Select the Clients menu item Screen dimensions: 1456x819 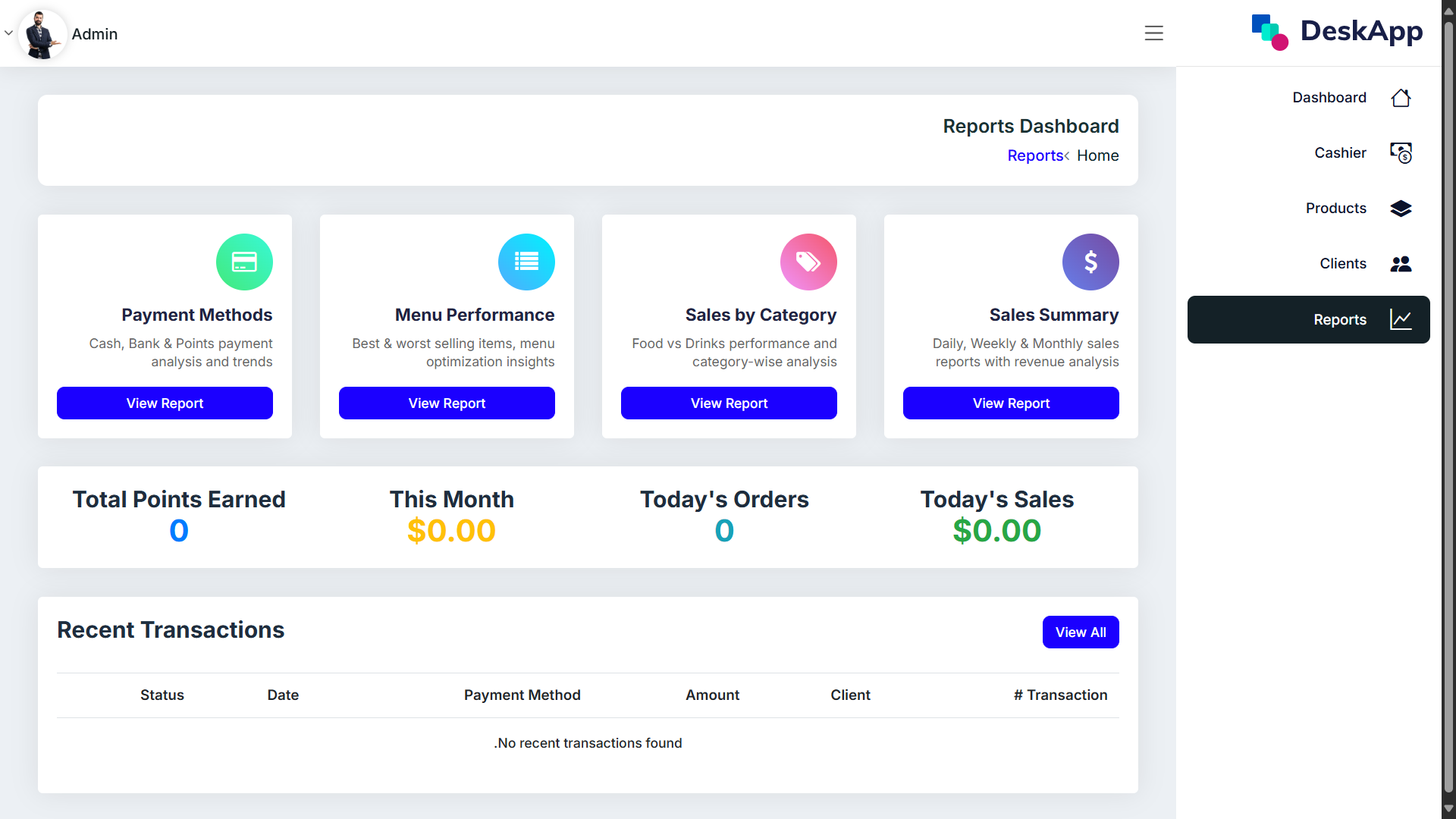click(1342, 264)
